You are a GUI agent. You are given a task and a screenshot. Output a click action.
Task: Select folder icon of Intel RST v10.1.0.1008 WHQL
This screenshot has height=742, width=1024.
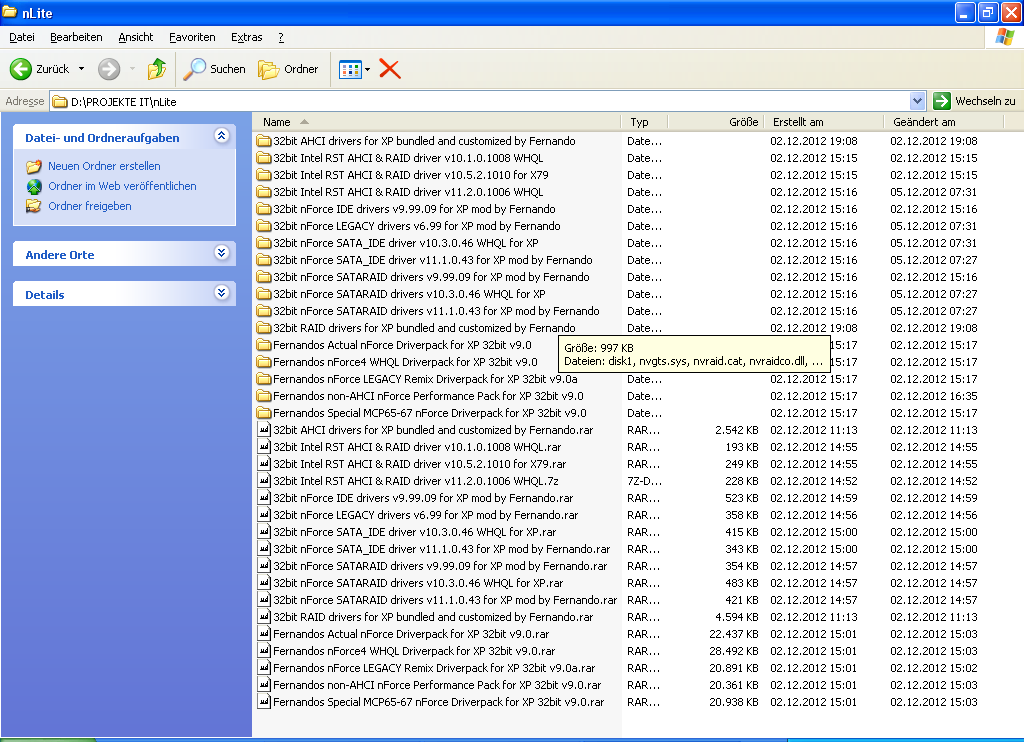264,158
